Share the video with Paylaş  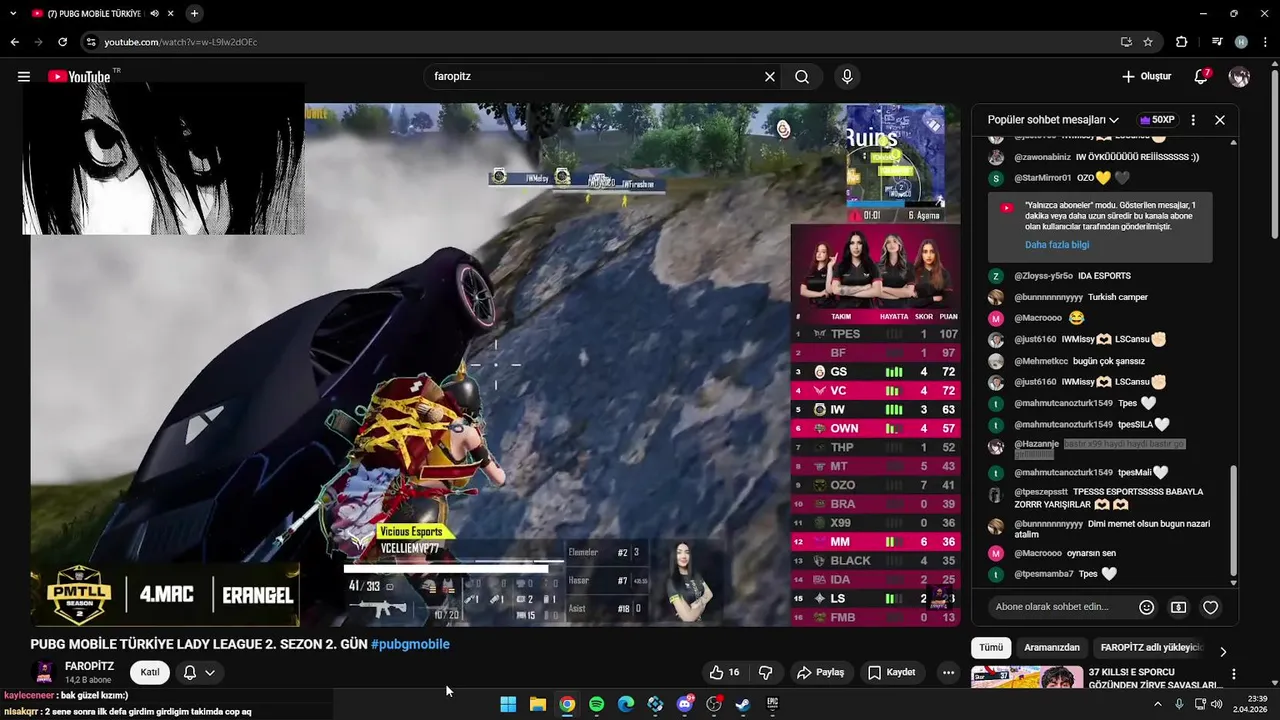tap(821, 672)
